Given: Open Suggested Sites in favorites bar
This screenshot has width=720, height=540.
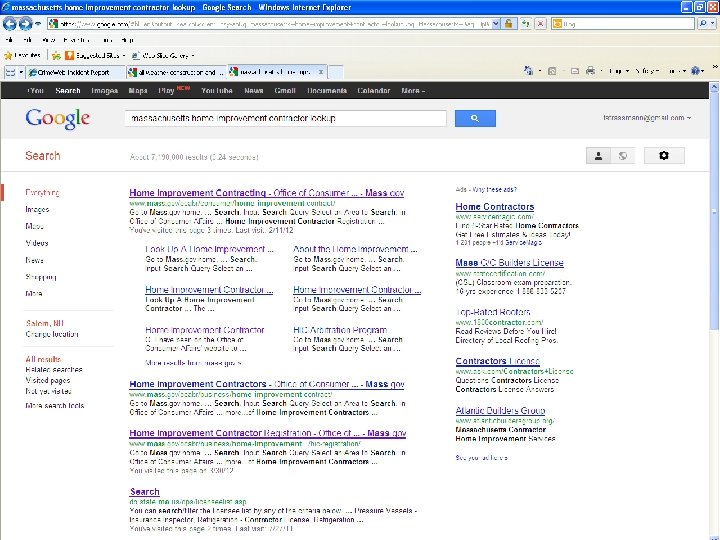Looking at the screenshot, I should point(95,56).
